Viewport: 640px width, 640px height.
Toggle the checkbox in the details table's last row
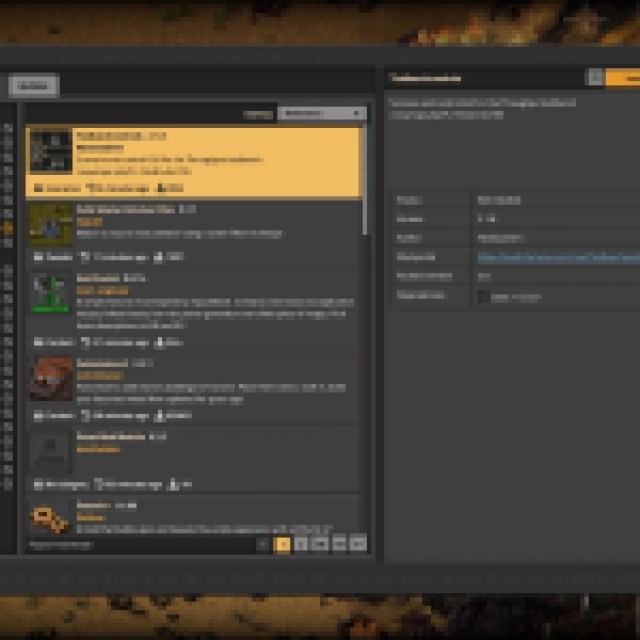(484, 297)
